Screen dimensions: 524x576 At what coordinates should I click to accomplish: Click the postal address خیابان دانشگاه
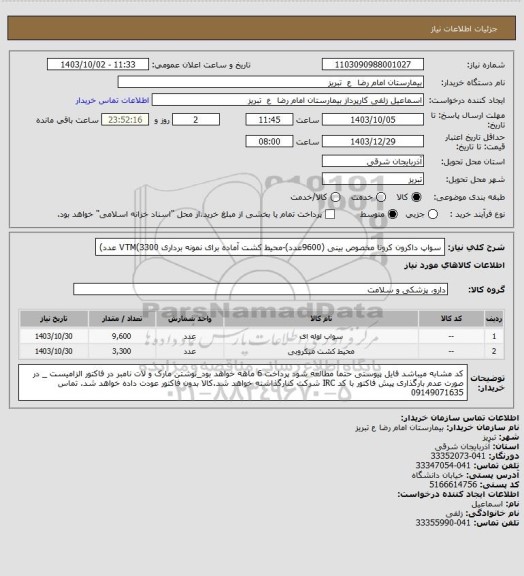[x=437, y=475]
